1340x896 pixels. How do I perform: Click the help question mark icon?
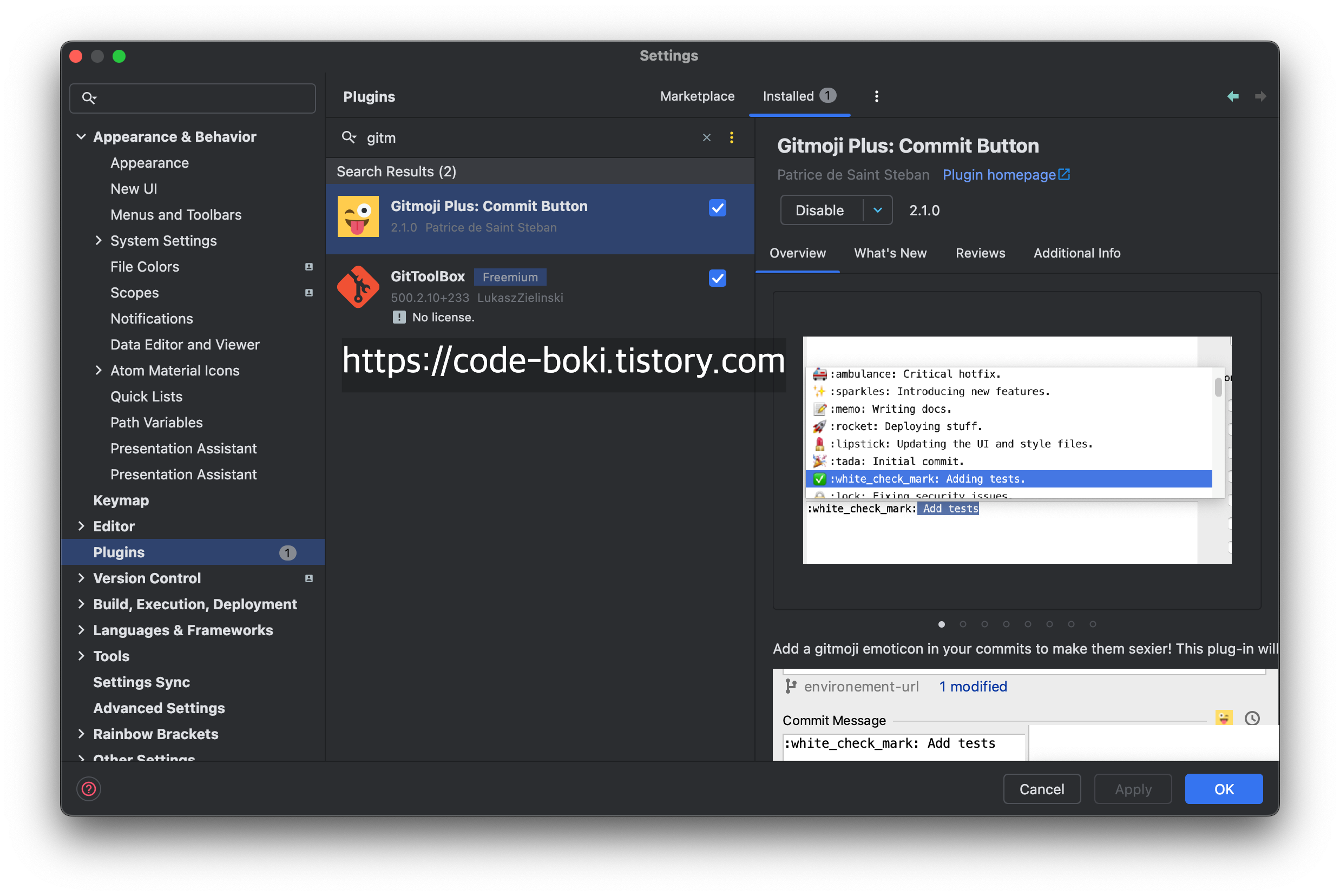coord(89,789)
